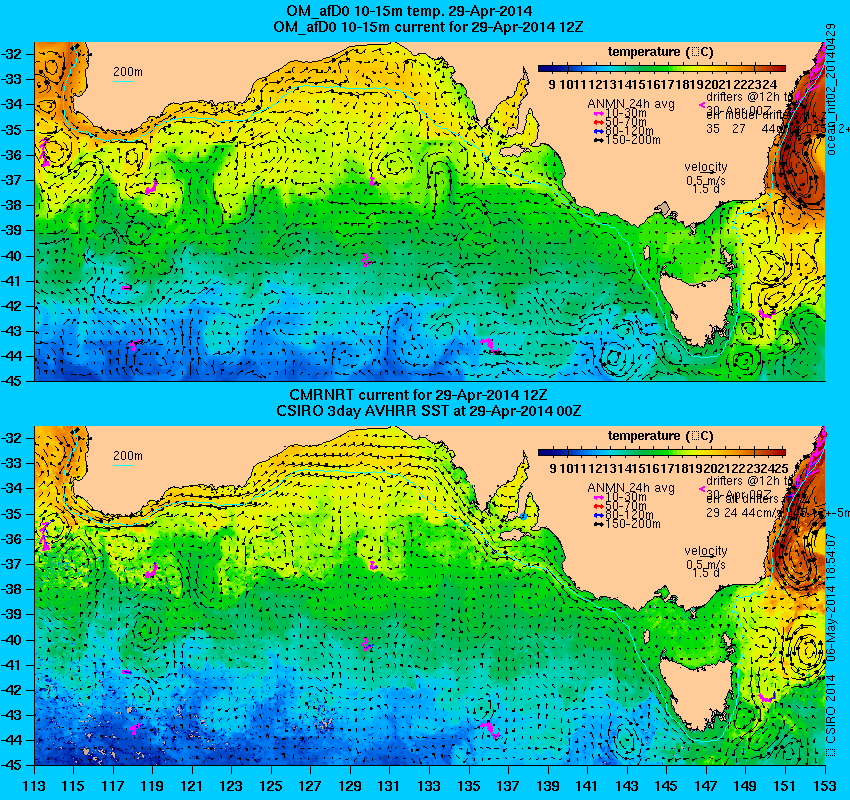Click the red 50-70m arrow in bottom legend
Image resolution: width=850 pixels, height=800 pixels.
pos(599,506)
